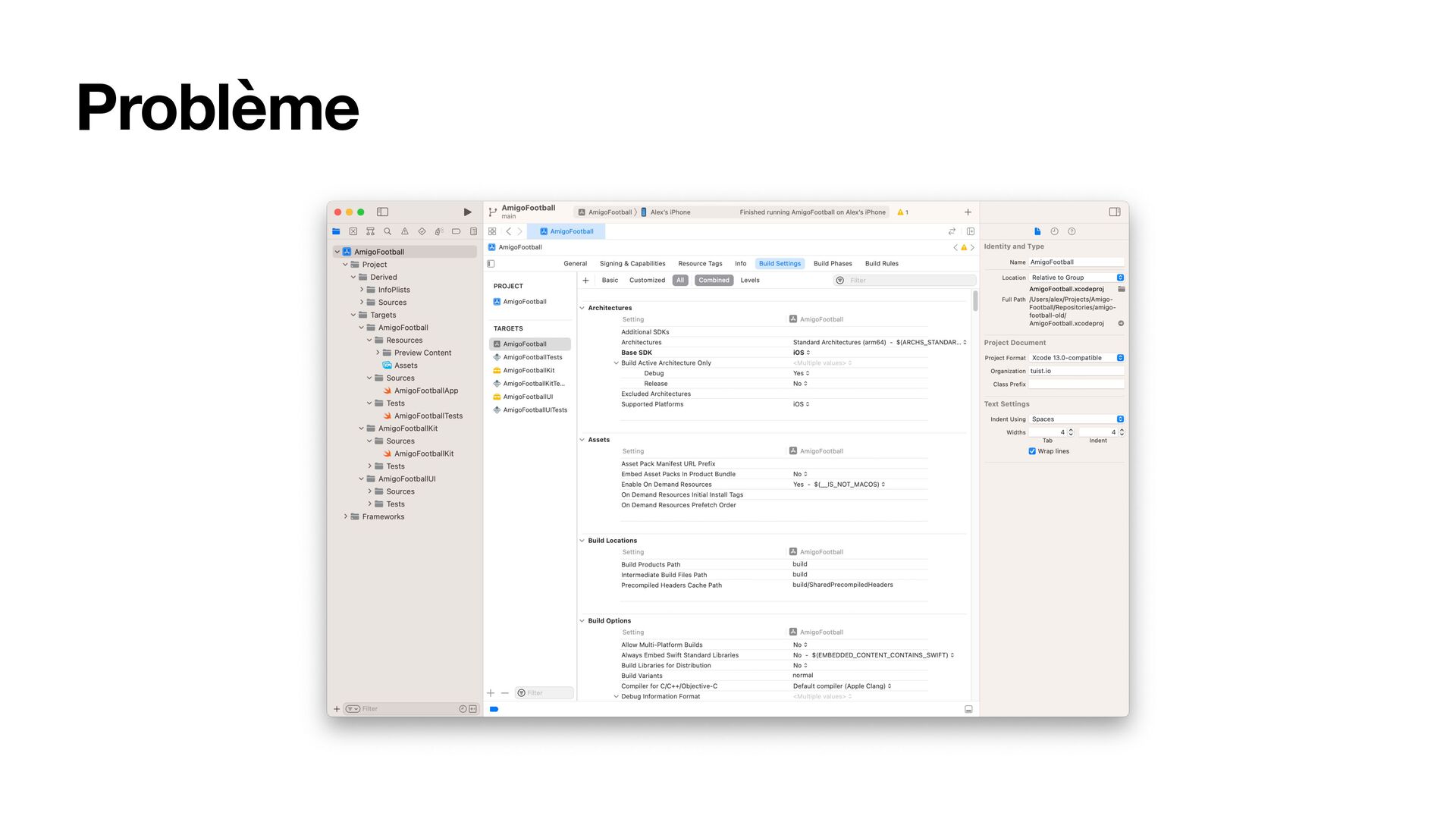Select the All filter toggle
The width and height of the screenshot is (1456, 819).
click(x=680, y=281)
